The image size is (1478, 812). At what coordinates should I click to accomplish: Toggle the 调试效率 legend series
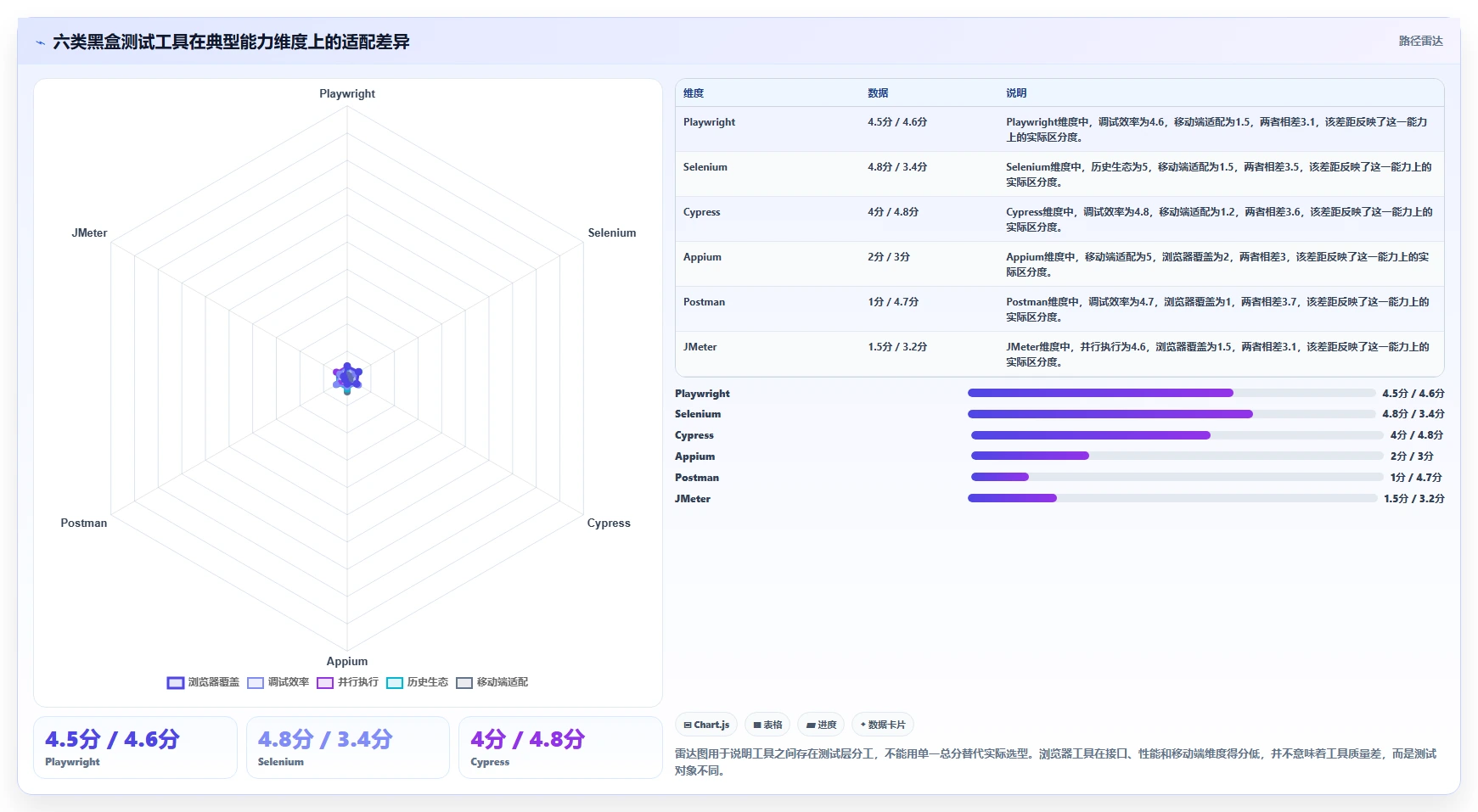[x=278, y=682]
